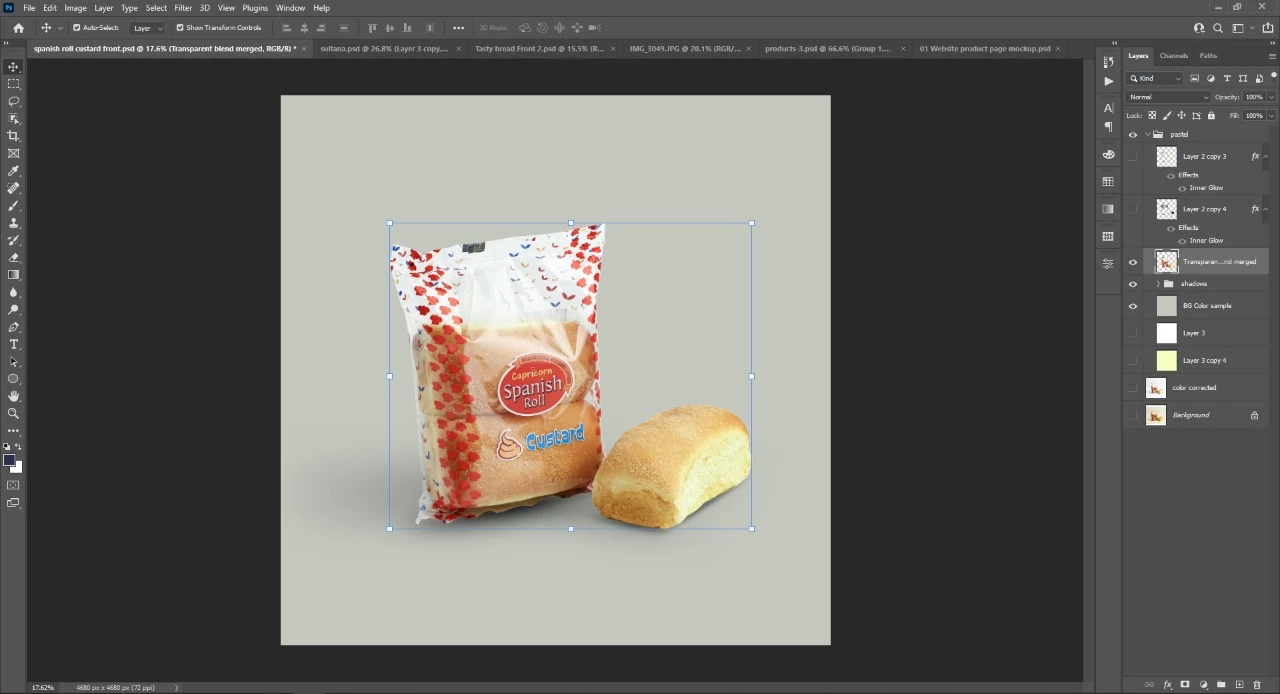Show the Layer 2 copy 3 layer
1280x694 pixels.
click(1133, 157)
